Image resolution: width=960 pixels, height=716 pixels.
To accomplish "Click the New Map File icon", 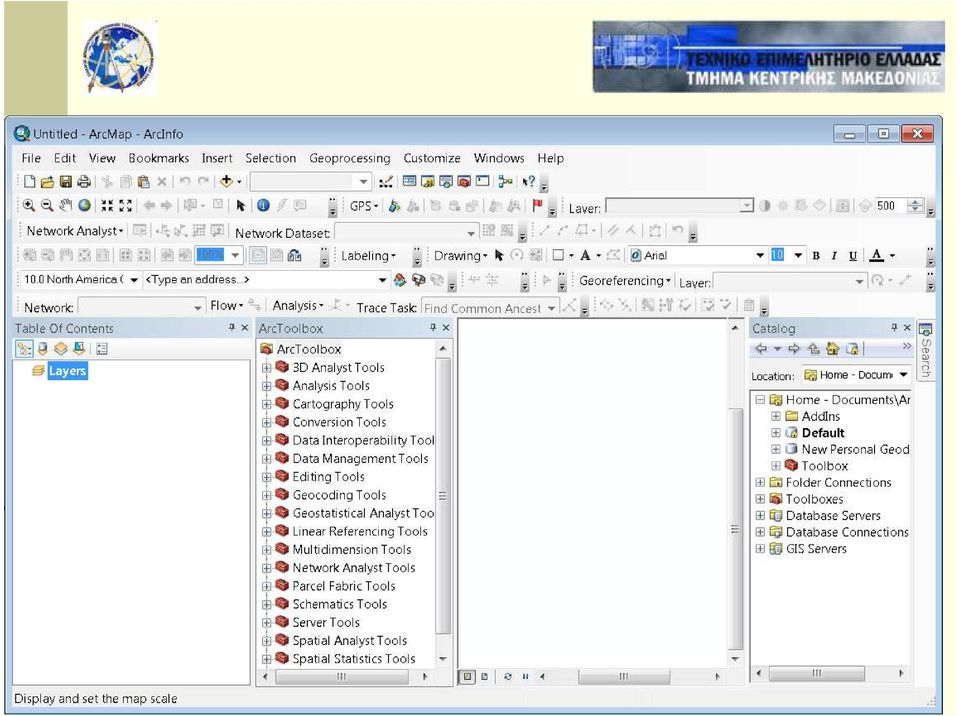I will (x=29, y=181).
